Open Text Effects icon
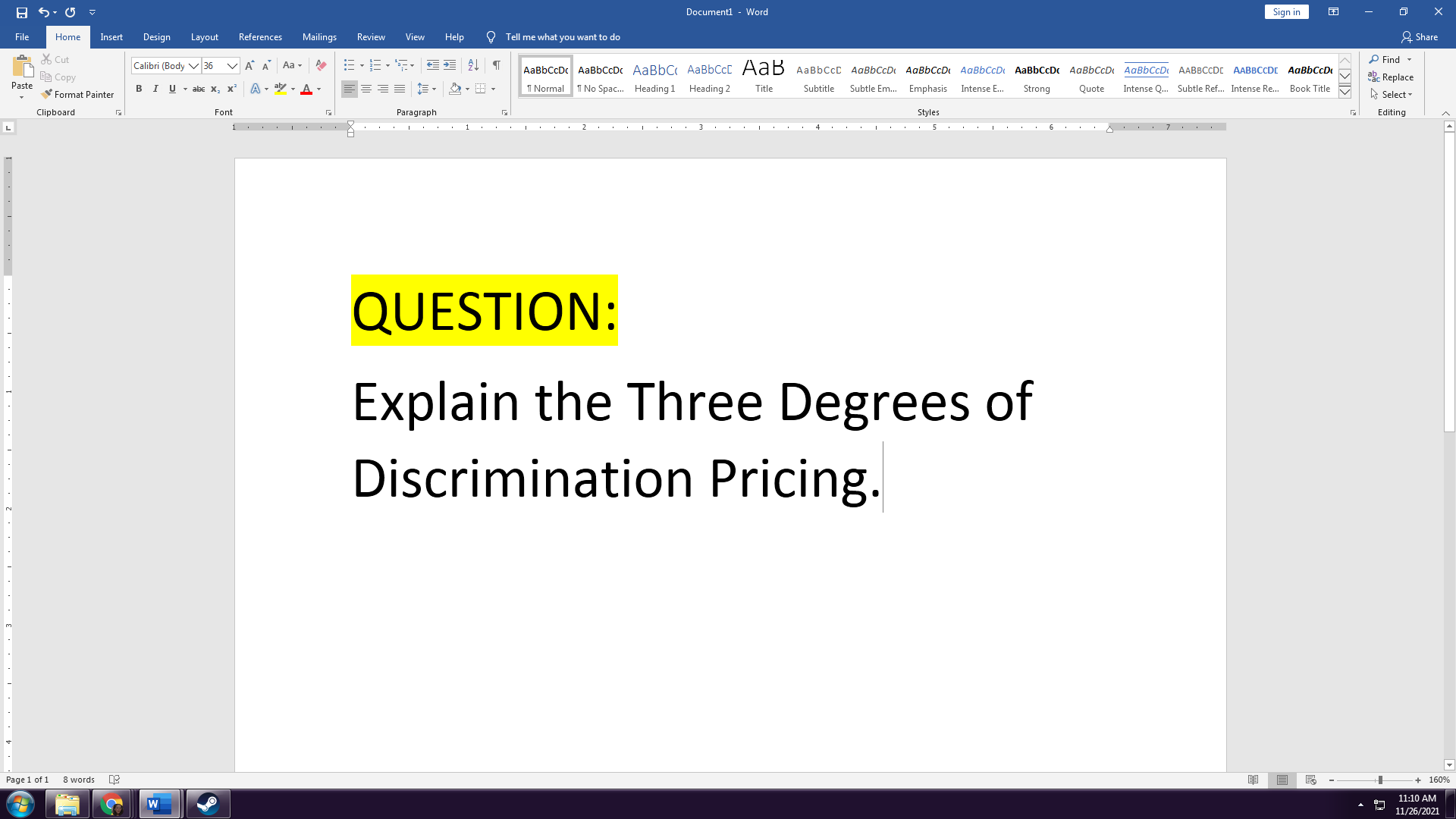1456x819 pixels. point(256,89)
